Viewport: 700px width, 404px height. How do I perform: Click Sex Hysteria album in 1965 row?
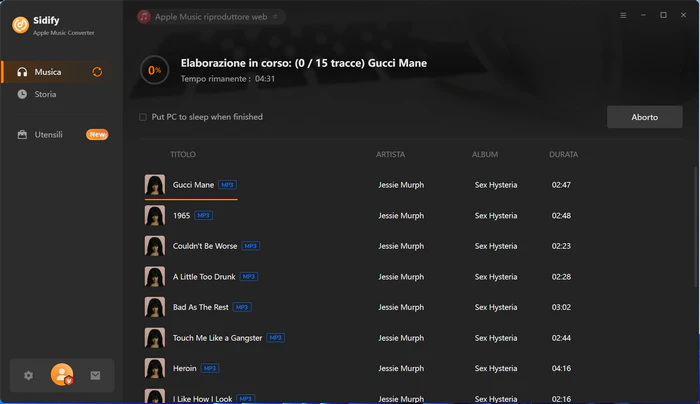click(496, 216)
